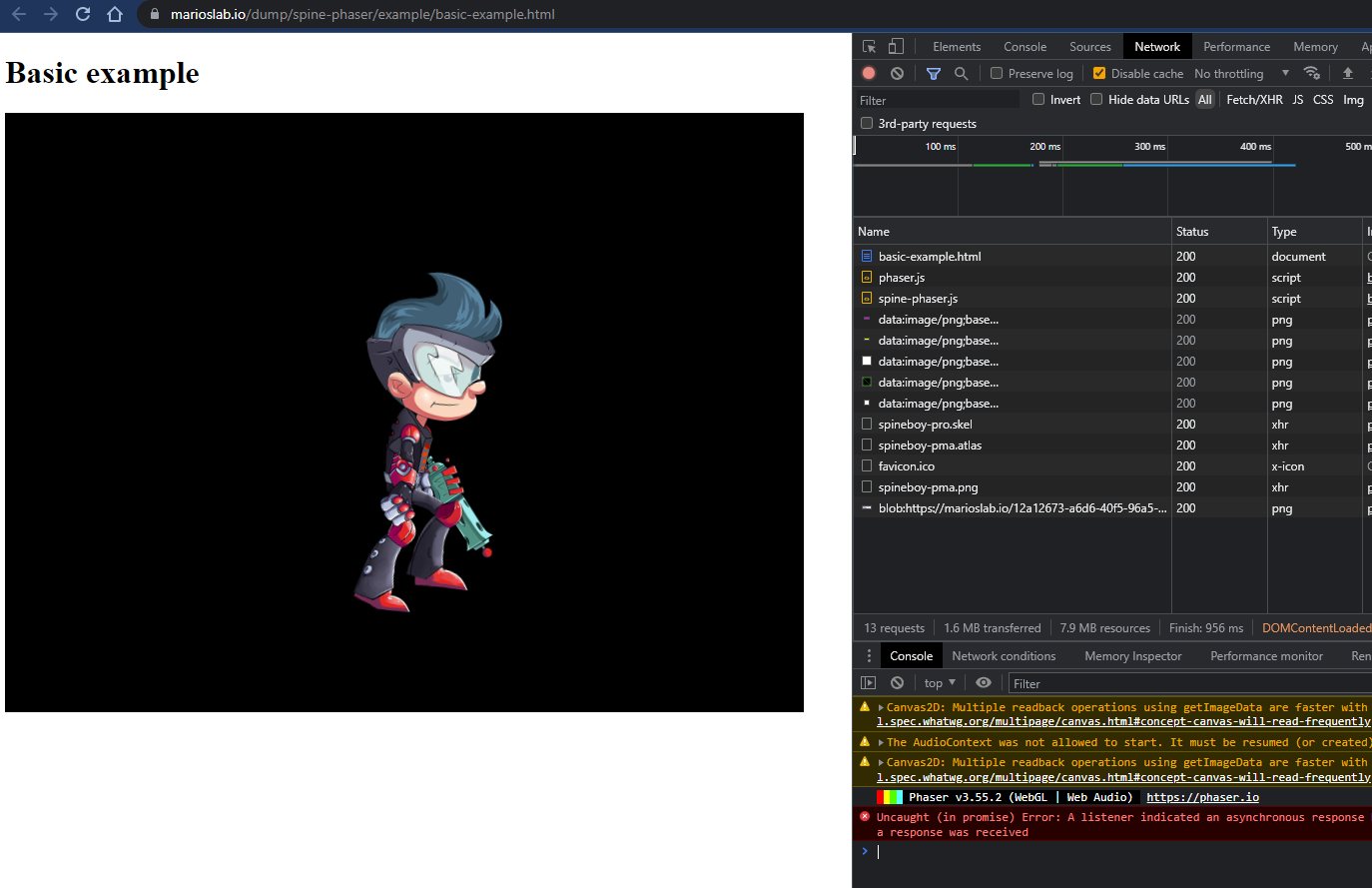Disable the Disable cache checkbox

(1099, 73)
